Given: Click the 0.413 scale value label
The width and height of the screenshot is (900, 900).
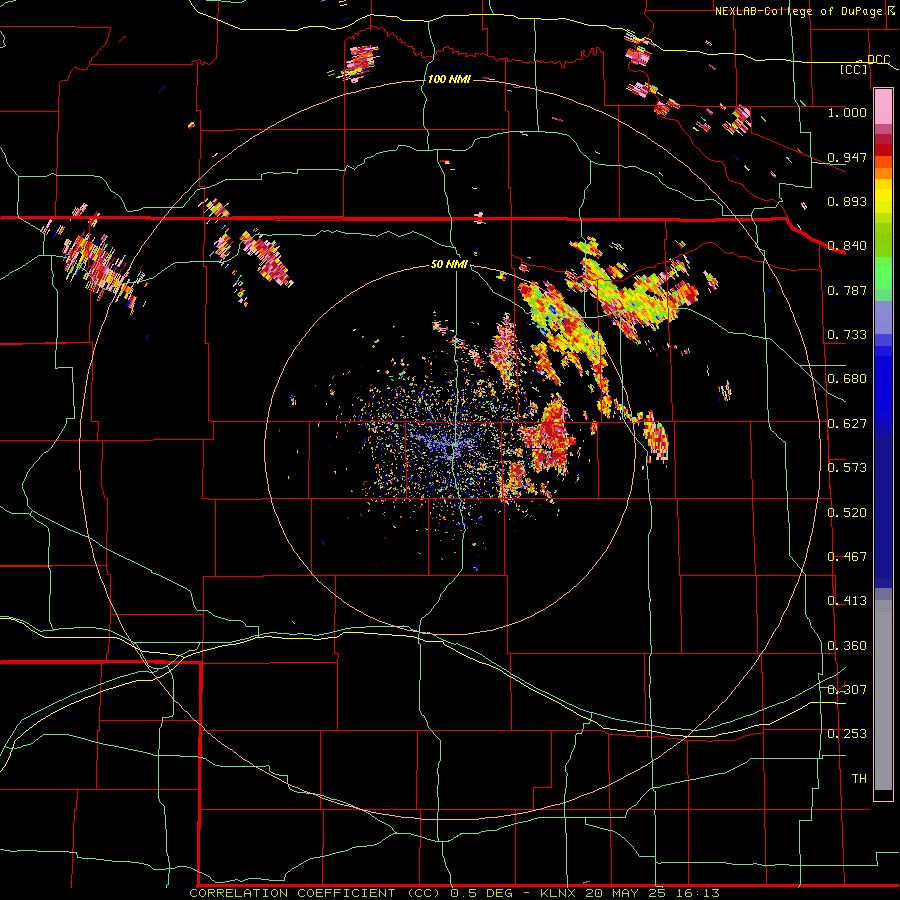Looking at the screenshot, I should [x=847, y=601].
